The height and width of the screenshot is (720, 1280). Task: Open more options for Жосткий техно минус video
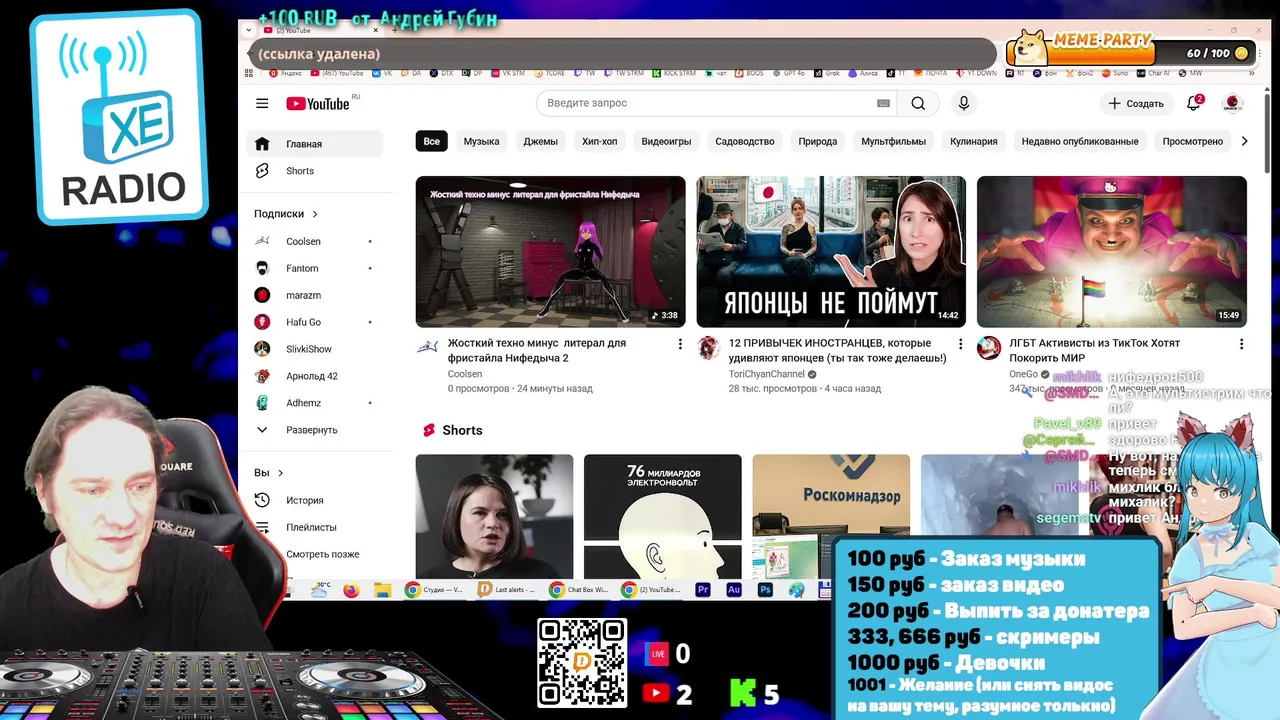[680, 344]
